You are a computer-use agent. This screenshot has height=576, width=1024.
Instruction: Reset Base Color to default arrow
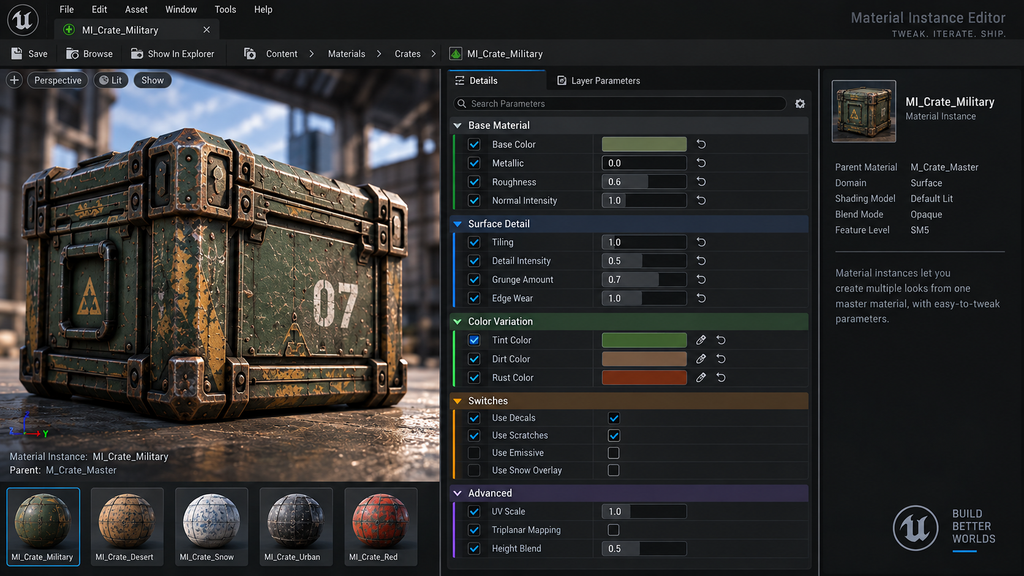pyautogui.click(x=701, y=144)
